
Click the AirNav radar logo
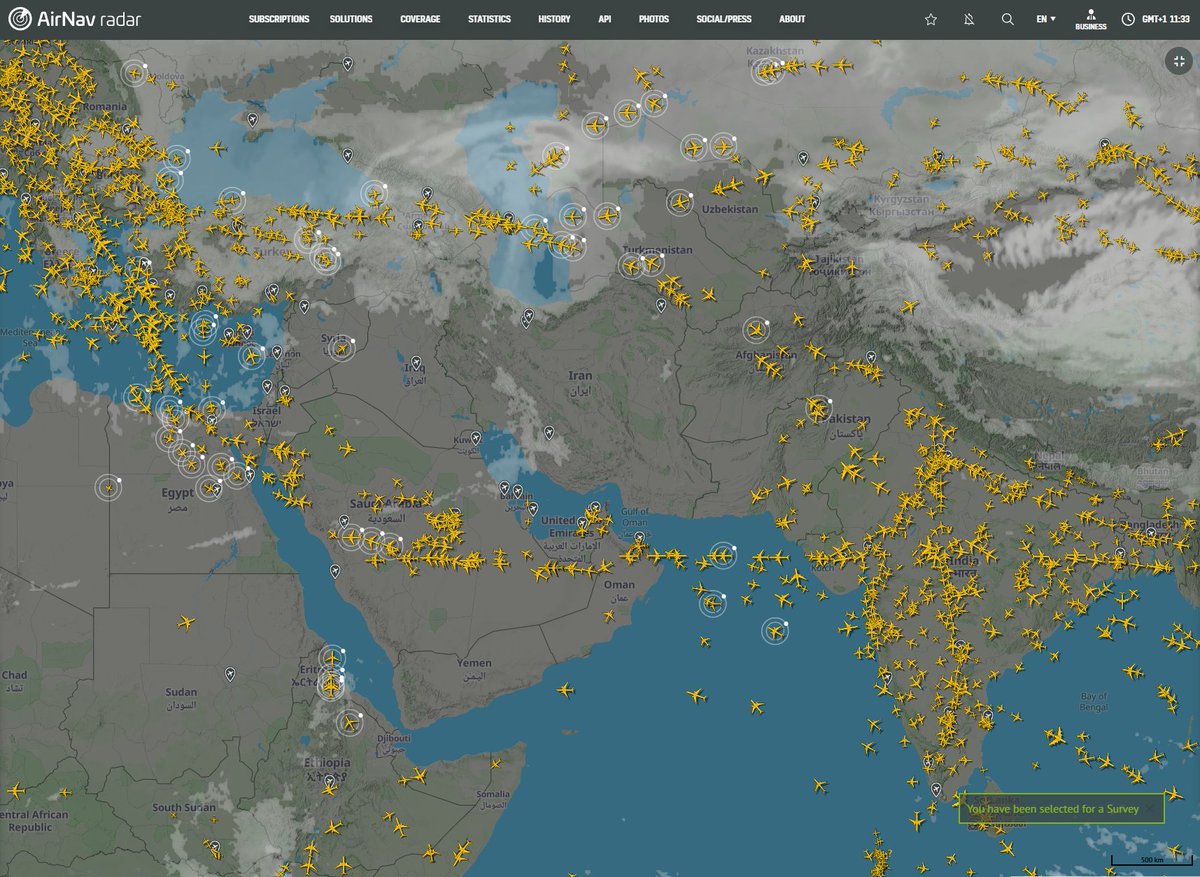74,19
